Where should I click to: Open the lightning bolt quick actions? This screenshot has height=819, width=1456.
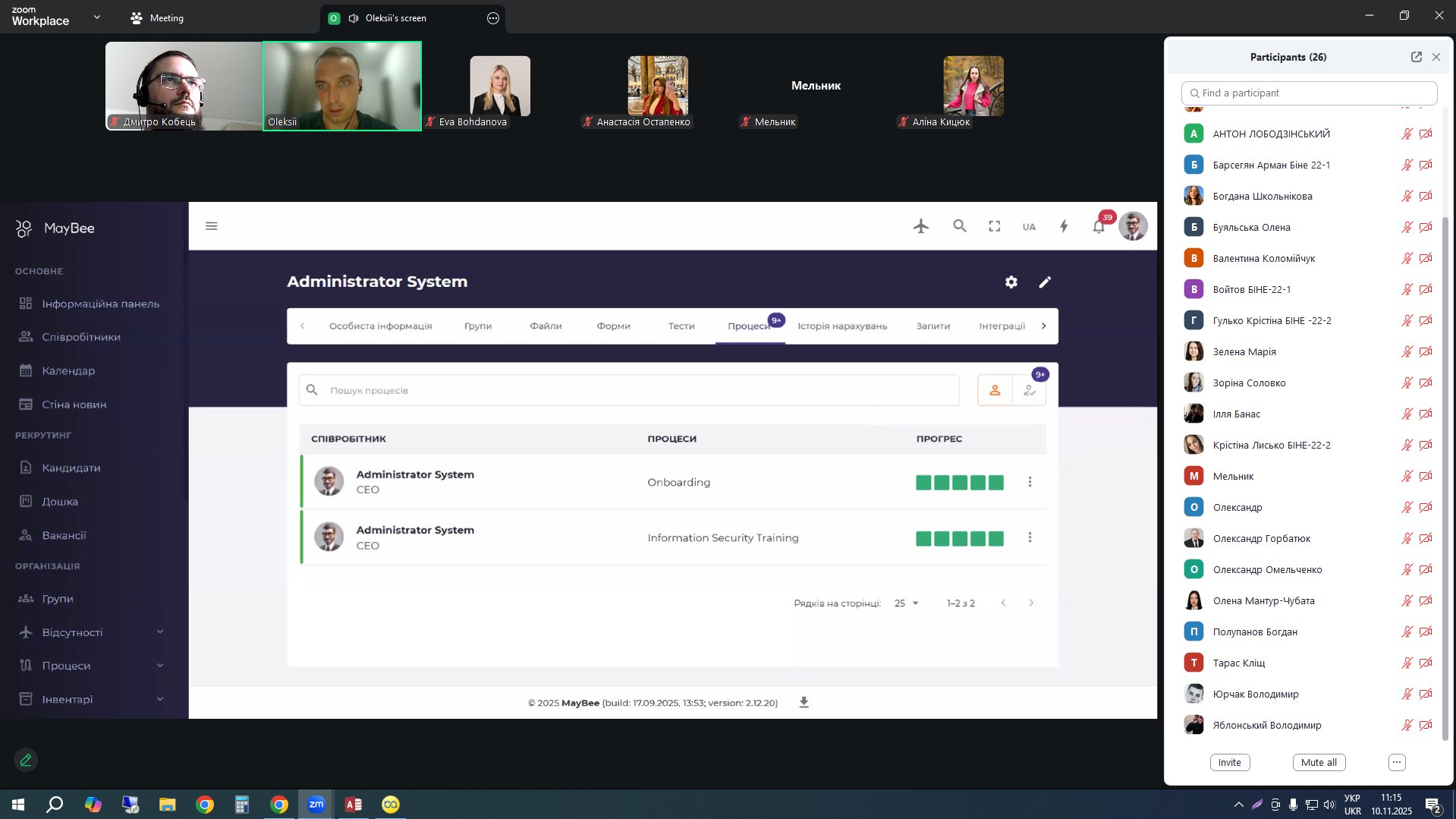[1064, 226]
